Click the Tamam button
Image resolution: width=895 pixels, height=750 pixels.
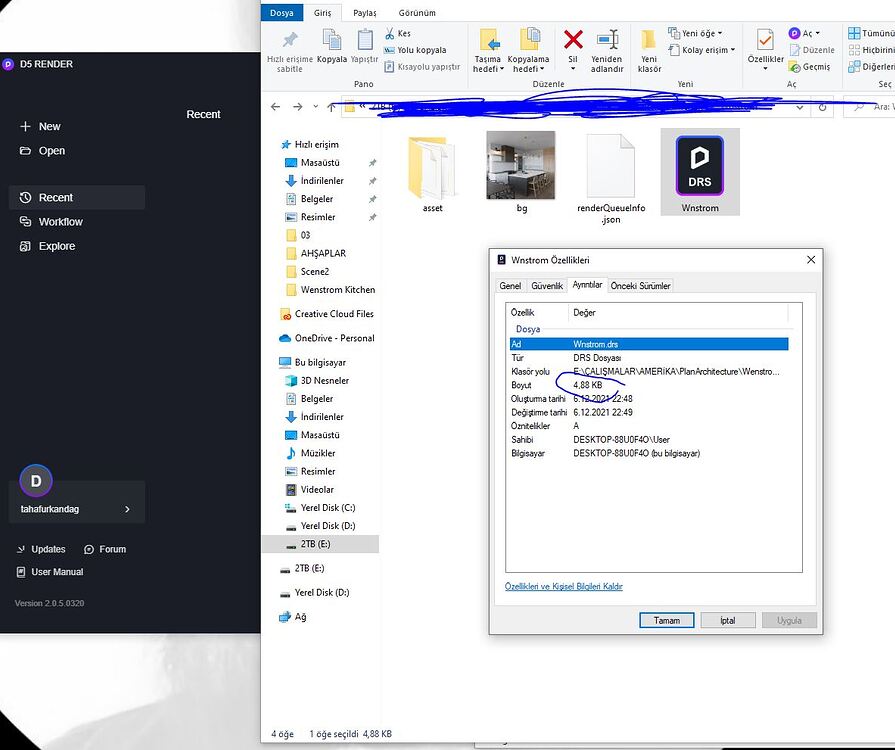tap(666, 620)
